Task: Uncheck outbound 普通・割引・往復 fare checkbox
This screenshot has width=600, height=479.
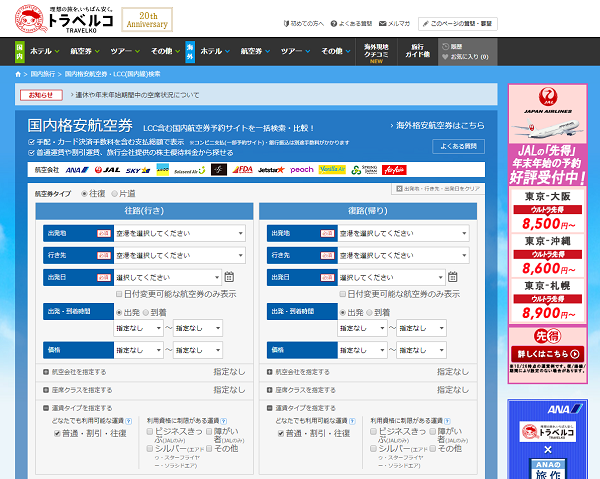Action: pyautogui.click(x=57, y=433)
